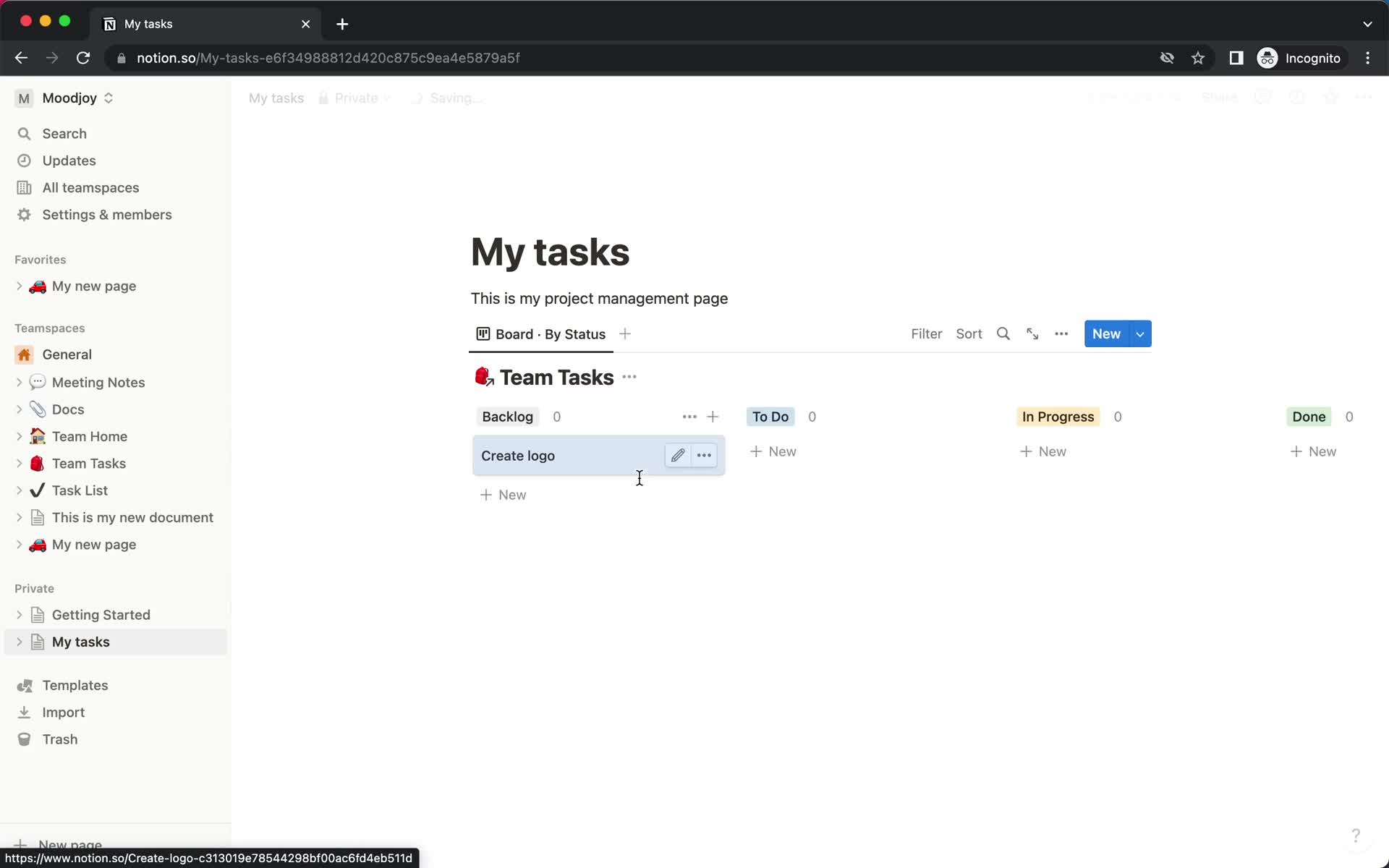Click the Board view icon
The image size is (1389, 868).
point(483,333)
